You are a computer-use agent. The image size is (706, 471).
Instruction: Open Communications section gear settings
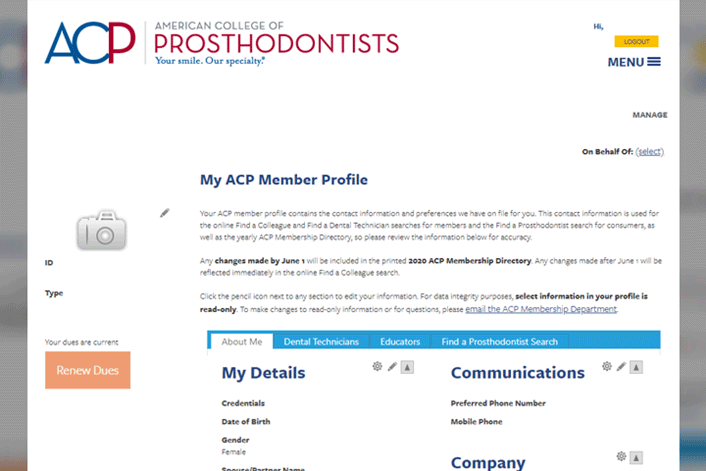coord(607,367)
